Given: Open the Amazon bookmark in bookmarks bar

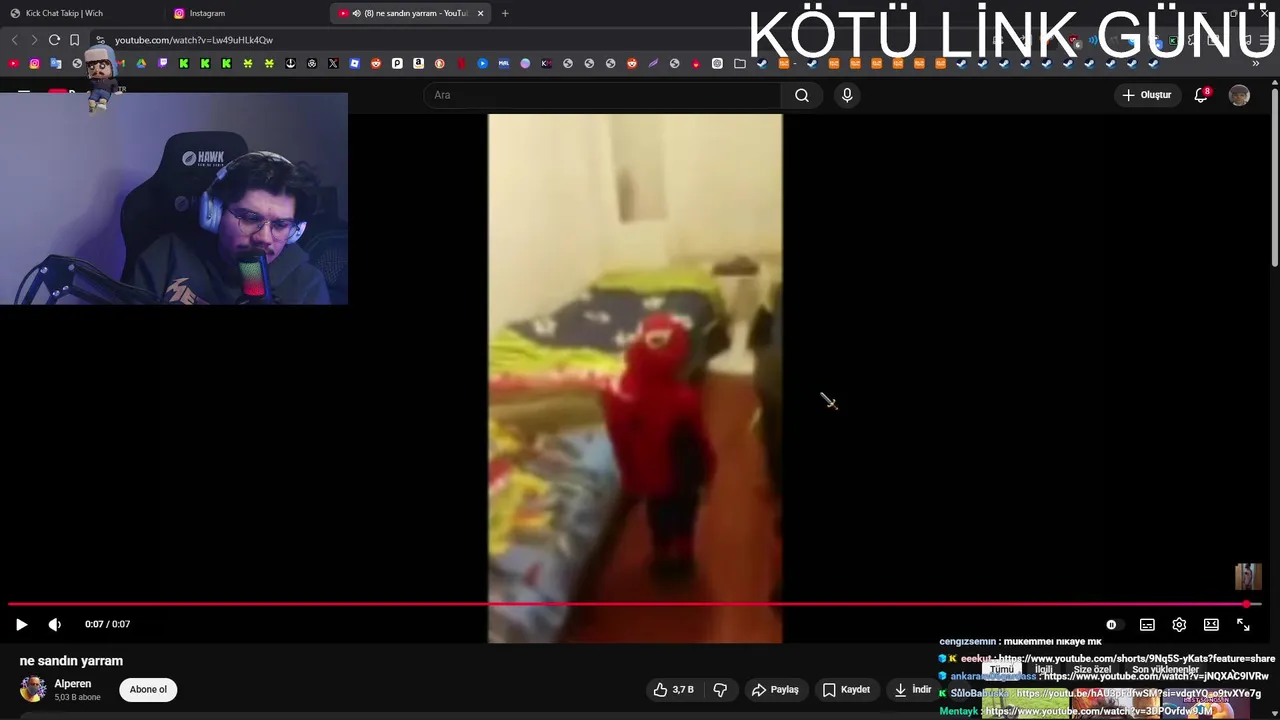Looking at the screenshot, I should 418,63.
